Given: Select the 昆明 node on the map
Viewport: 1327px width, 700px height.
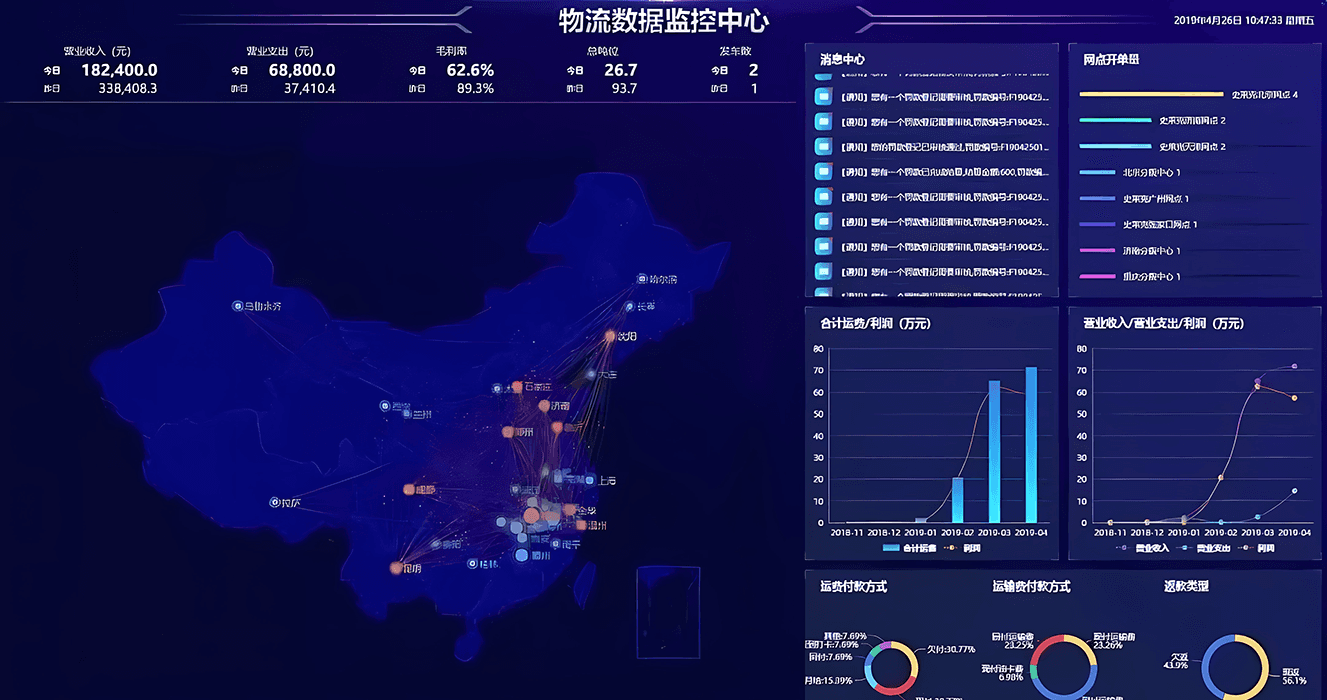Looking at the screenshot, I should click(x=397, y=568).
